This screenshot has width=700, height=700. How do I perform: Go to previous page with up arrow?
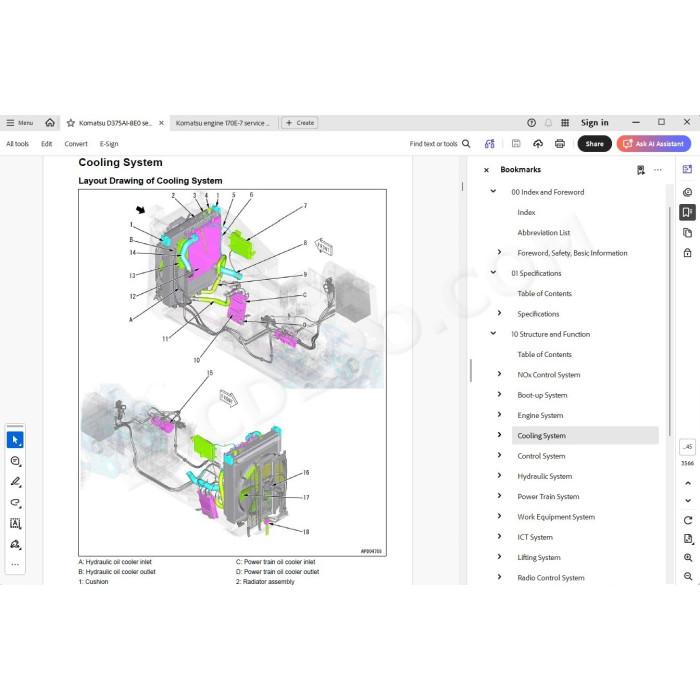688,483
